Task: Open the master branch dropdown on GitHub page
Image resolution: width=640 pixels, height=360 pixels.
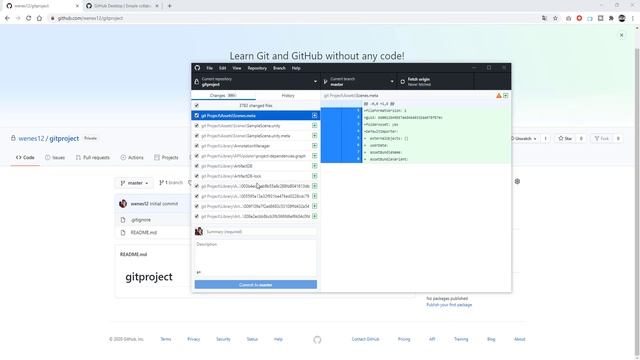Action: (135, 183)
